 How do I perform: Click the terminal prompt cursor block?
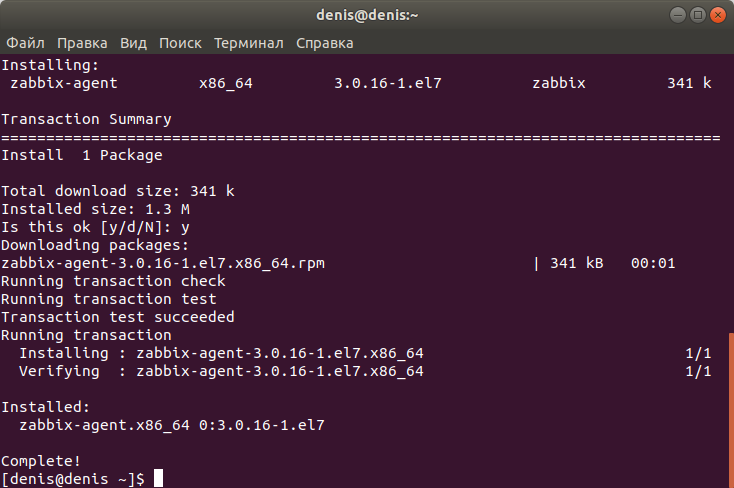tap(159, 478)
